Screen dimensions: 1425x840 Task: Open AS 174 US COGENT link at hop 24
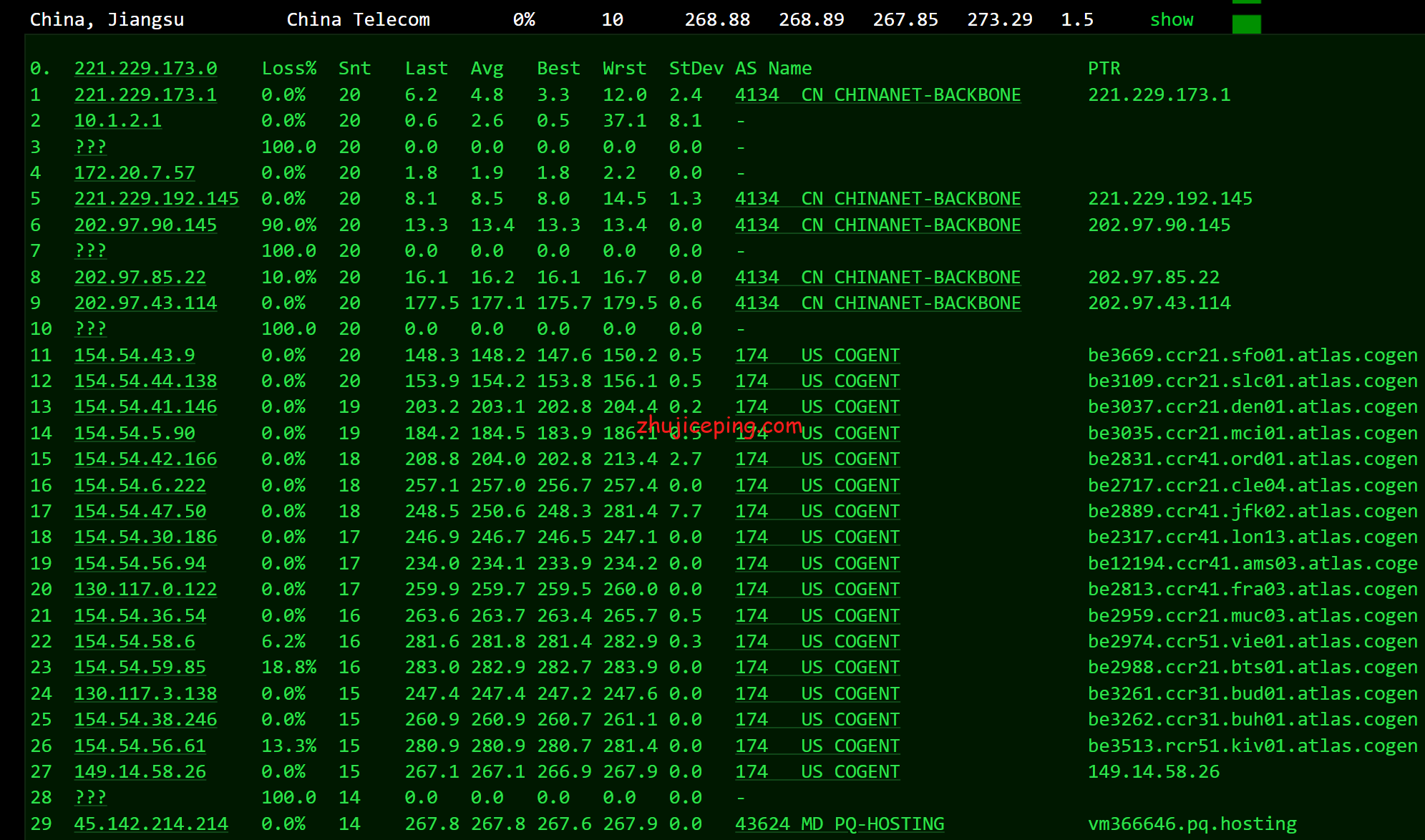click(817, 693)
